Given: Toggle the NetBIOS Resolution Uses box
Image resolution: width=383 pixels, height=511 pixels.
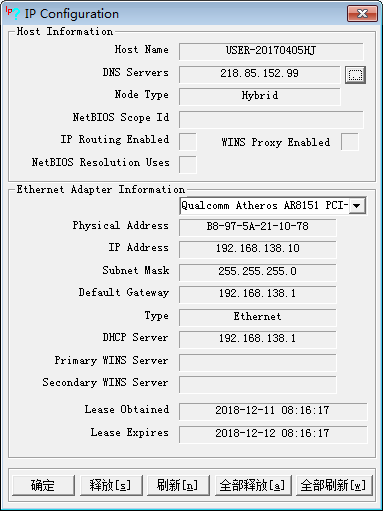Looking at the screenshot, I should coord(188,165).
